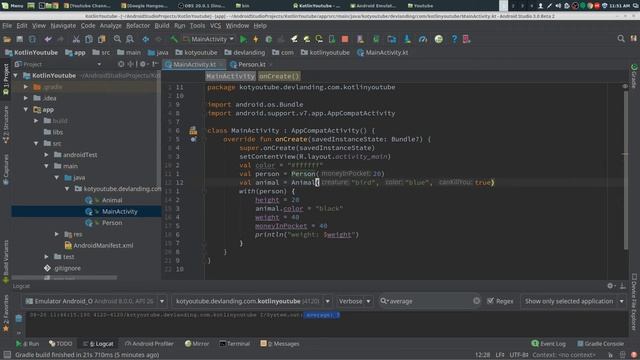Open the Android Profiler tool window button
This screenshot has width=640, height=360.
coord(149,344)
